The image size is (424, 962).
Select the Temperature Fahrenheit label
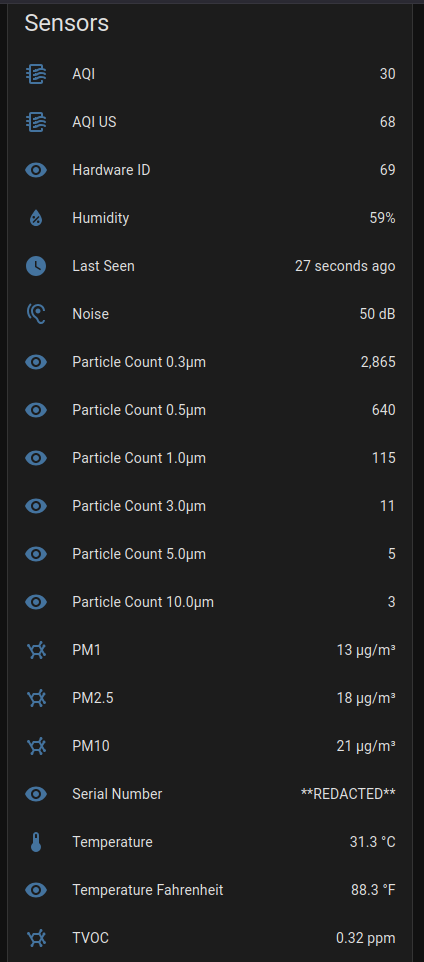[x=148, y=890]
